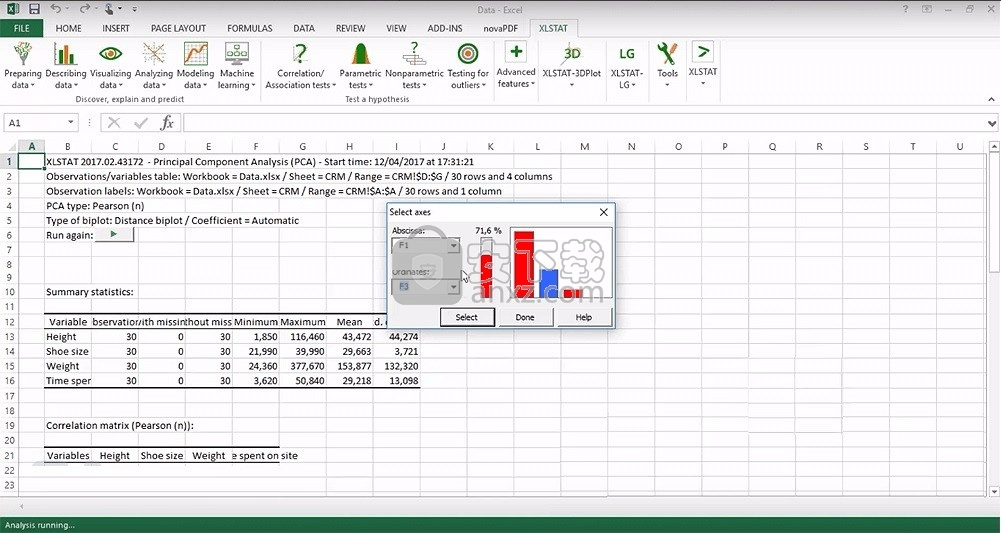This screenshot has width=1001, height=533.
Task: Switch to the ADD-INS tab
Action: coord(445,28)
